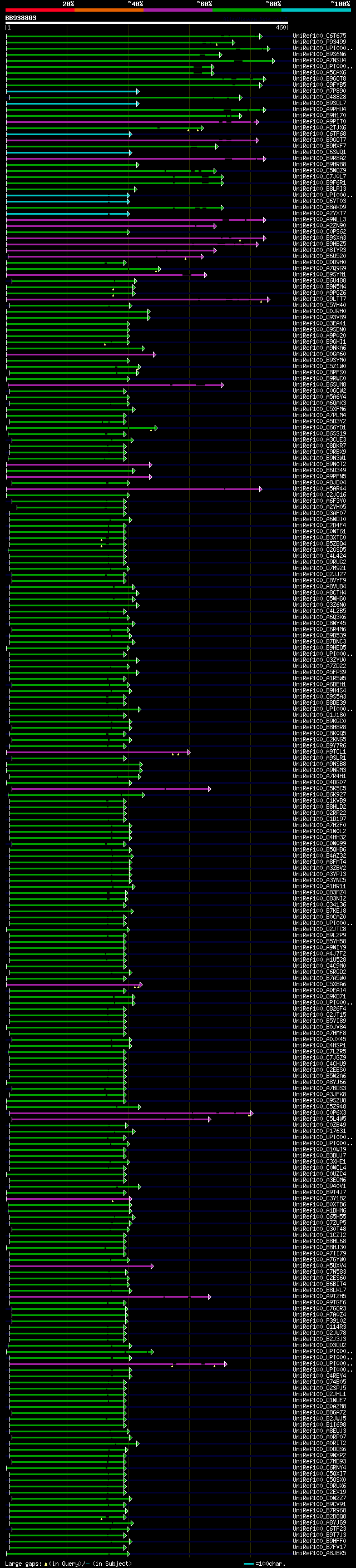Screen dimensions: 356x1568
Task: Select the UniRef100_B9R8A2 label
Action: (319, 159)
